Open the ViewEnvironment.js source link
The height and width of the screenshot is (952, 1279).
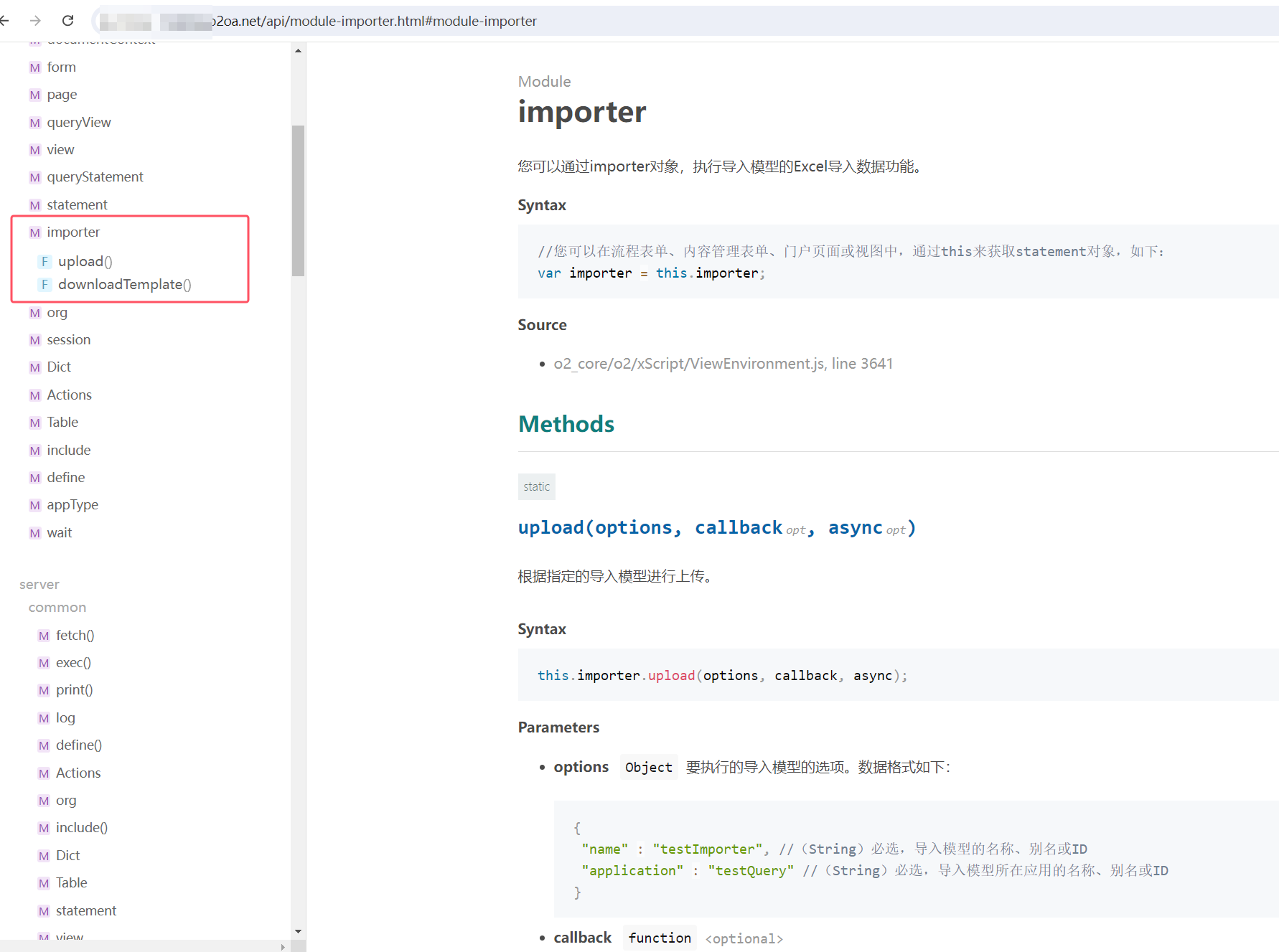[723, 364]
